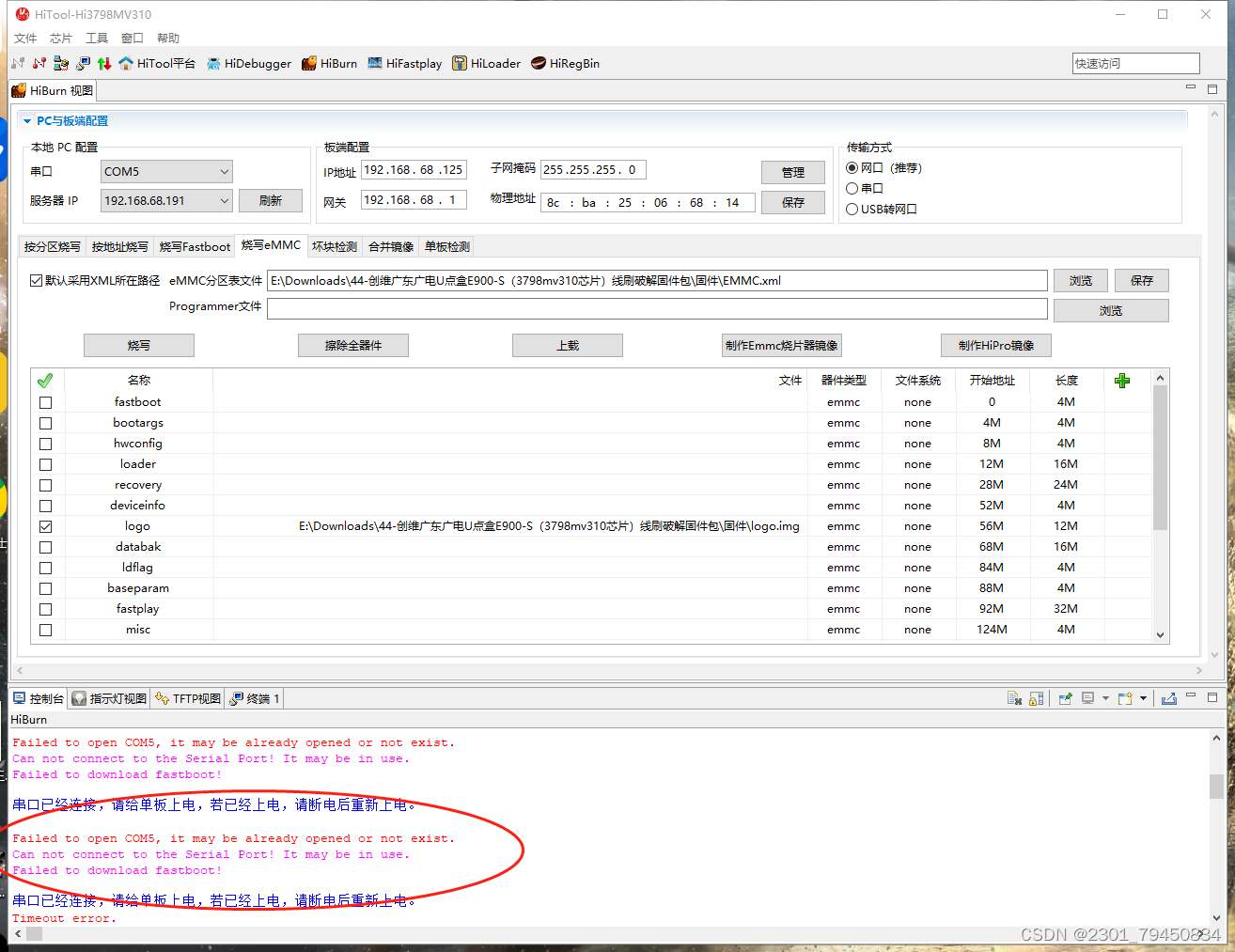The width and height of the screenshot is (1235, 952).
Task: Open the HiRegBin tool
Action: (565, 63)
